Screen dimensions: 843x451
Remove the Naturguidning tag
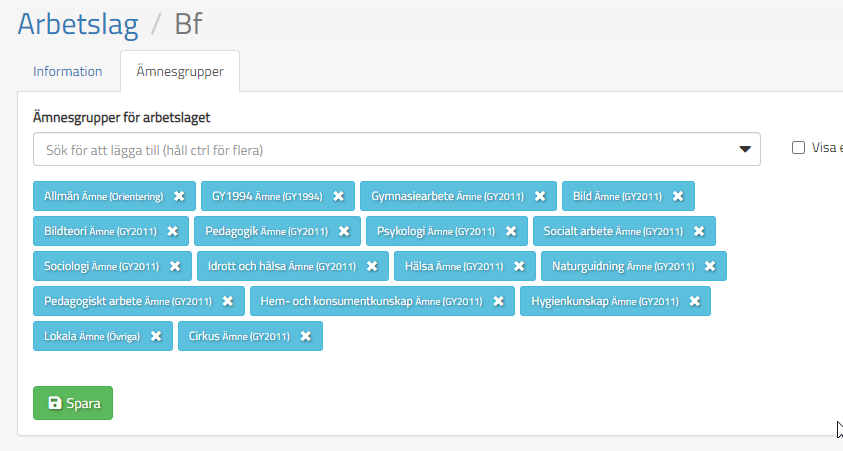710,266
